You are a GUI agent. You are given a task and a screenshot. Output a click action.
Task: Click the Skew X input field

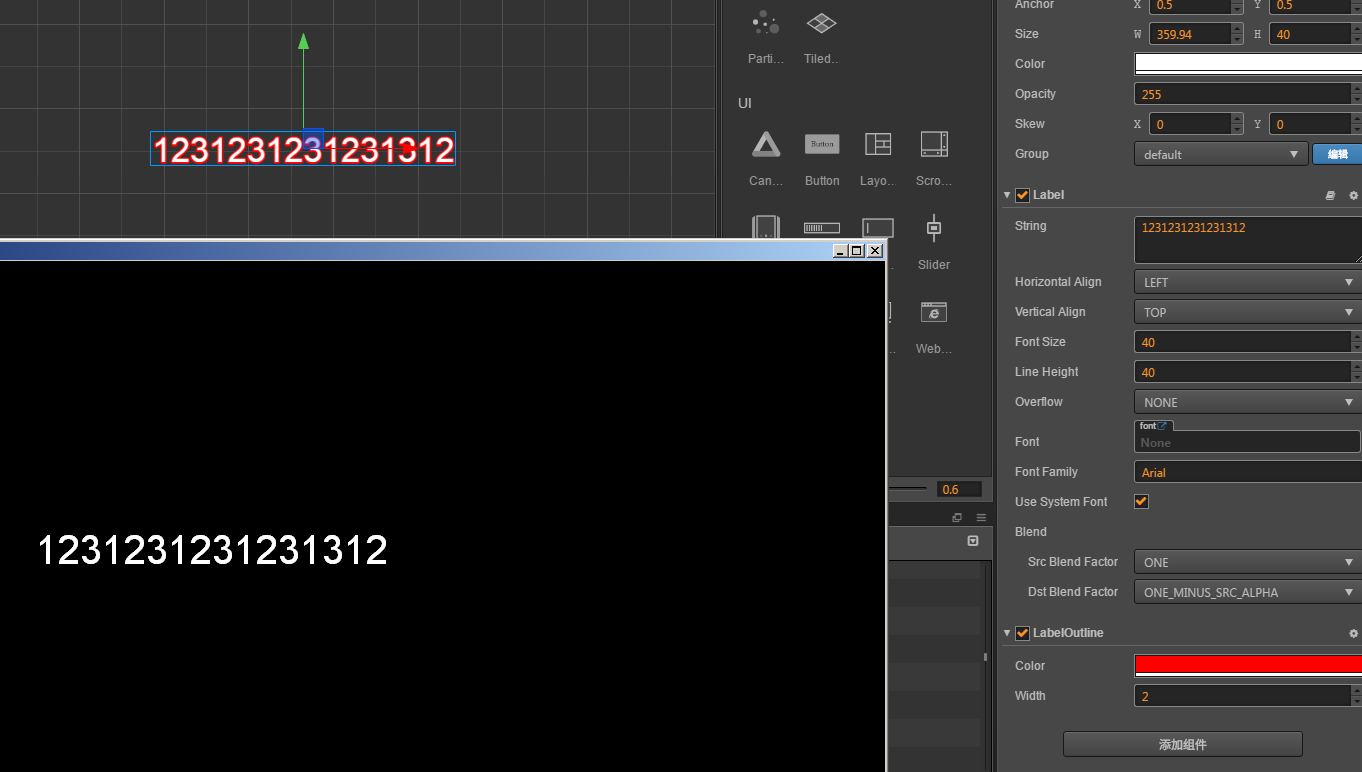(x=1190, y=124)
